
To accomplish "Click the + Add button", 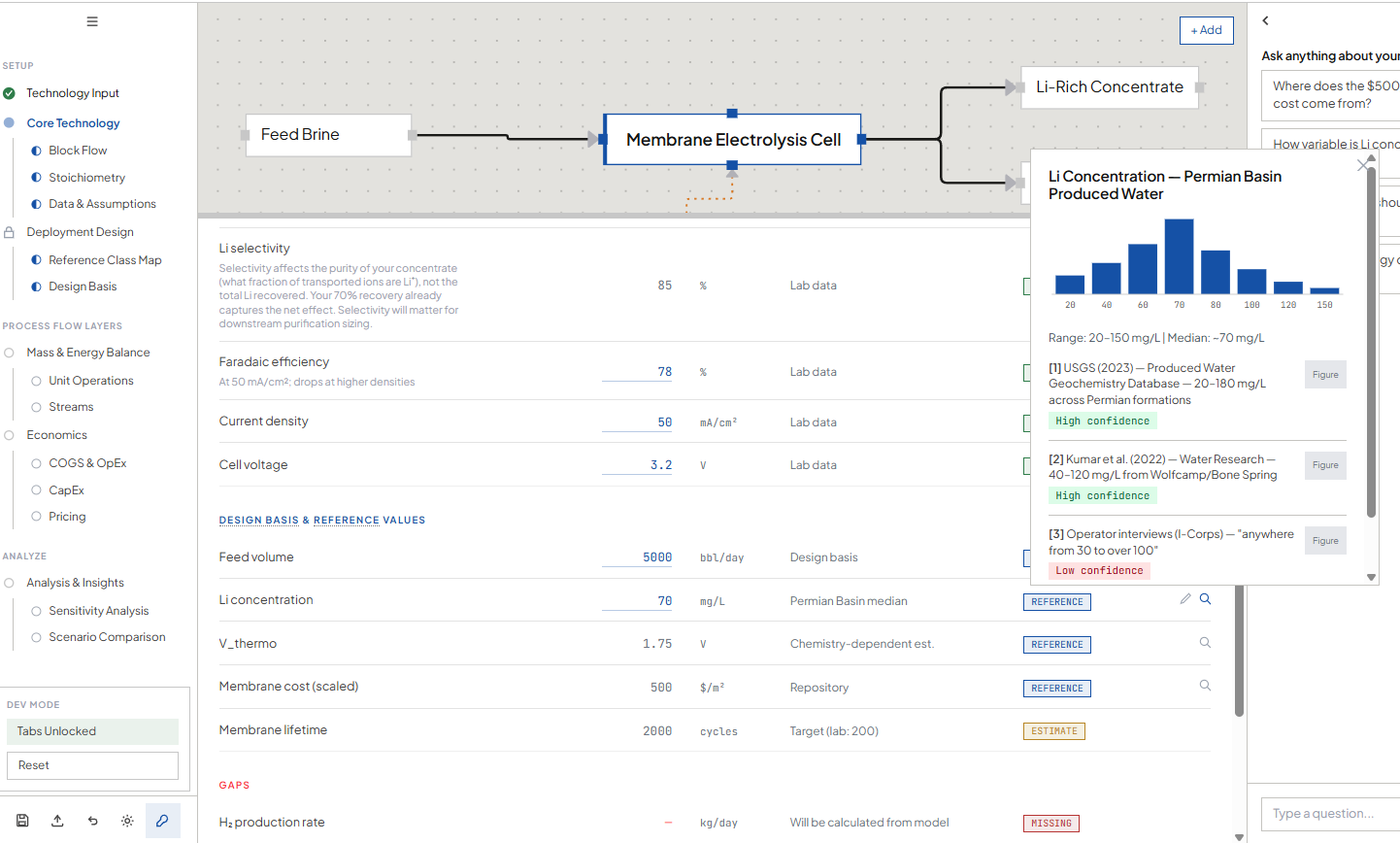I will (1206, 30).
